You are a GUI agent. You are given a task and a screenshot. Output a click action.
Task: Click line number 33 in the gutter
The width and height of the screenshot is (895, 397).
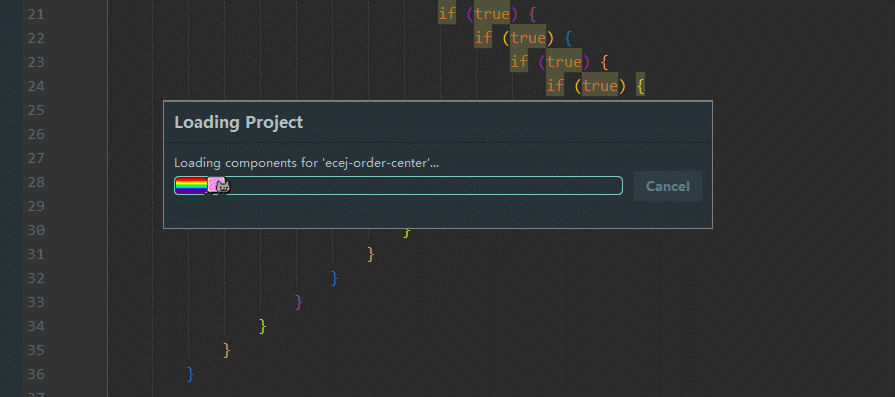35,302
